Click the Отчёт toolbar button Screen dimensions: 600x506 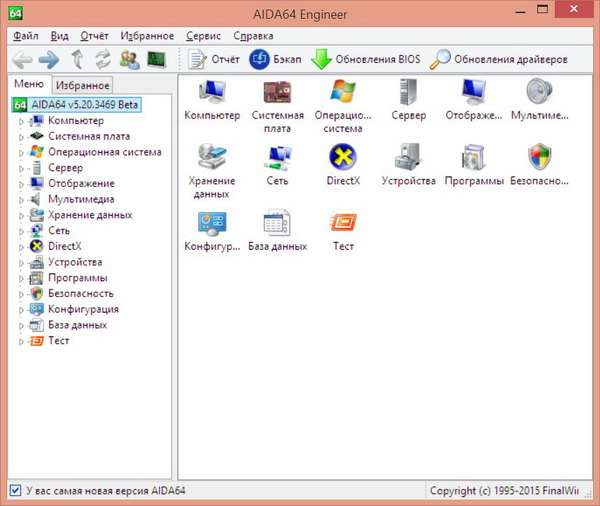(x=213, y=60)
